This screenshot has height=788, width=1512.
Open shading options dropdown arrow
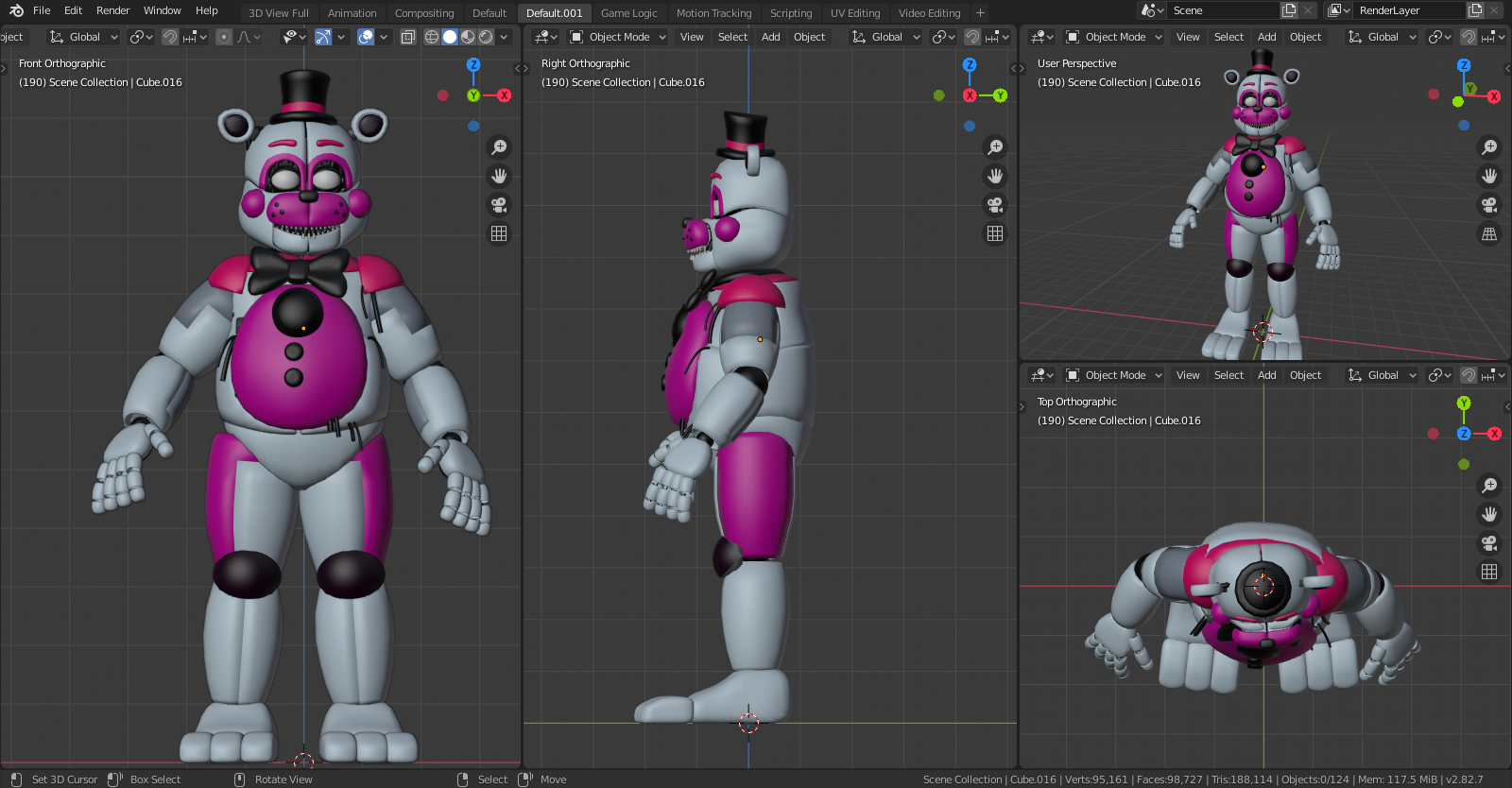(x=504, y=37)
